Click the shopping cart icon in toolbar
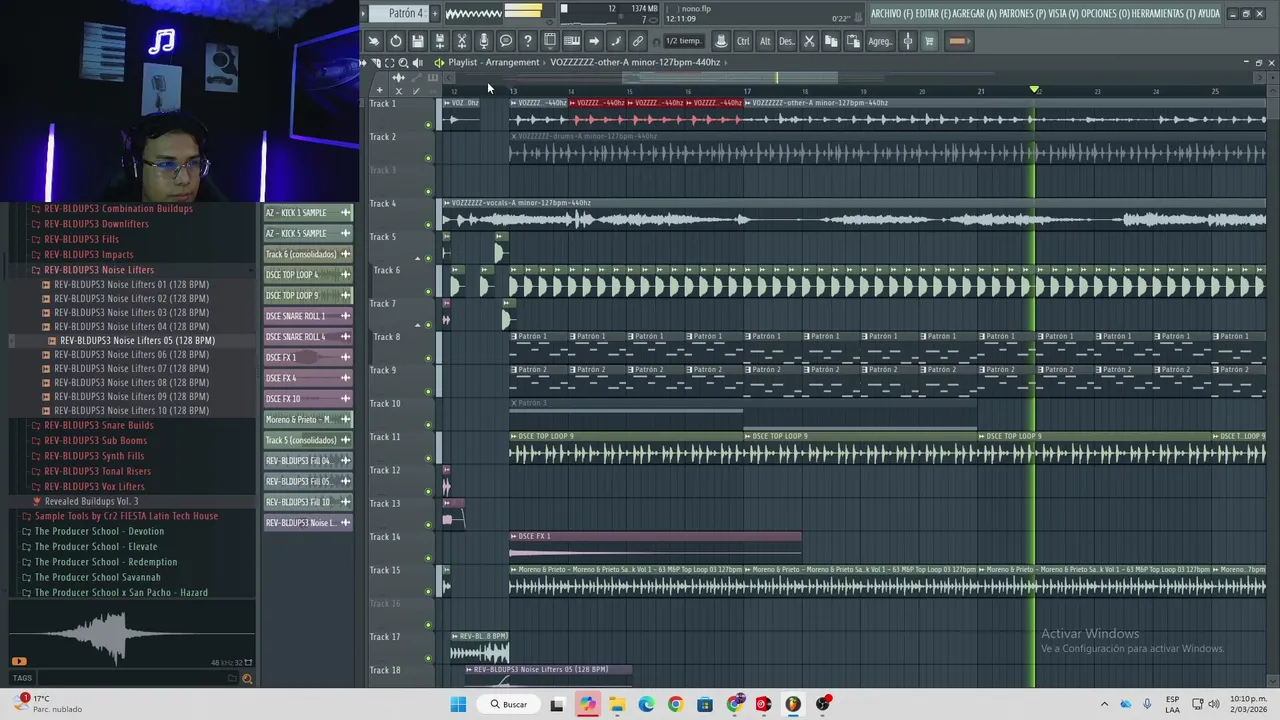Screen dimensions: 1280x720 929,41
